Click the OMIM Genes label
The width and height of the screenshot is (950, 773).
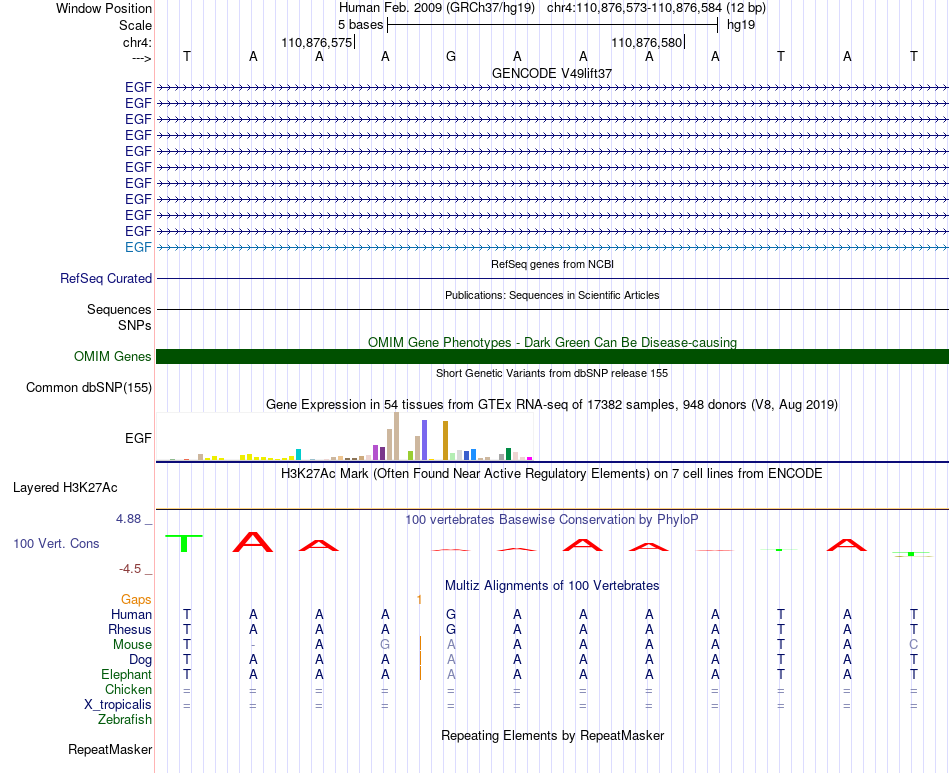click(x=113, y=356)
